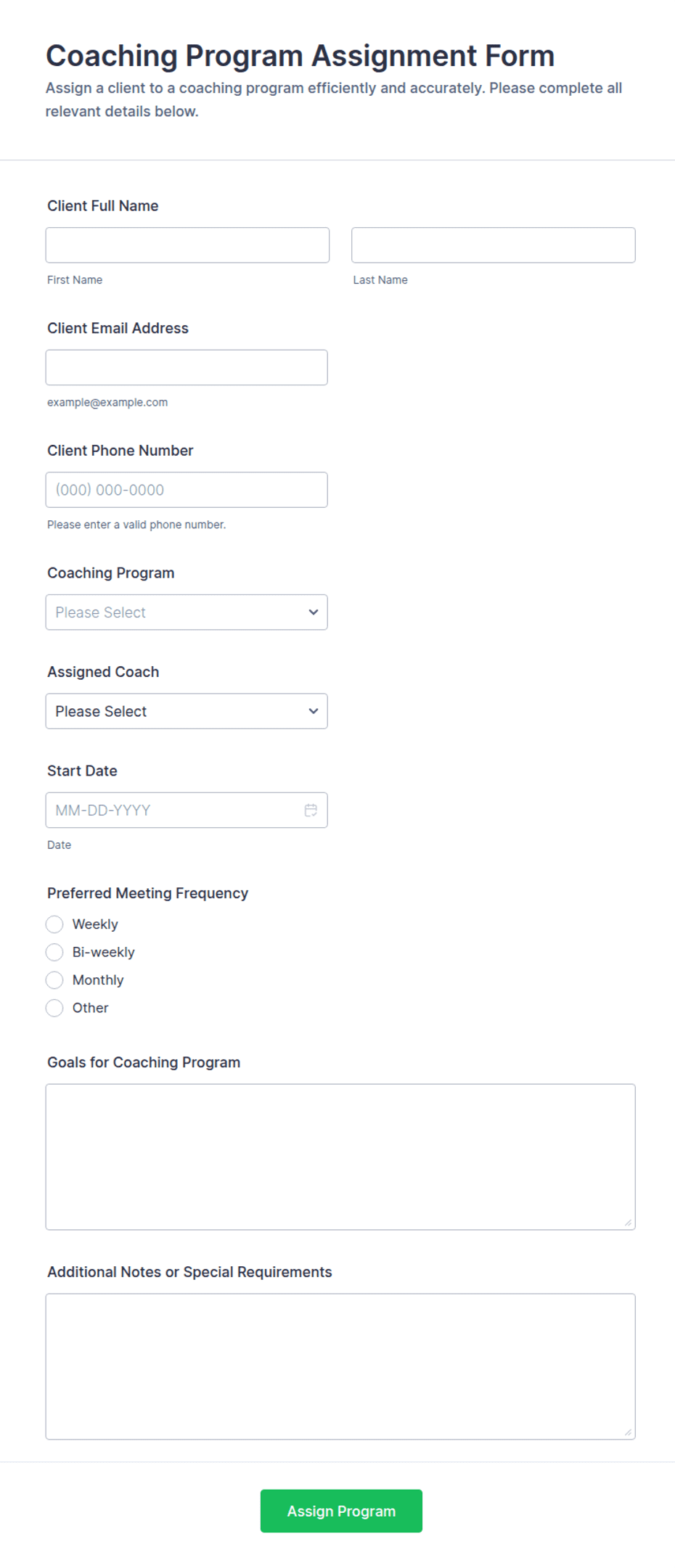This screenshot has width=675, height=1568.
Task: Submit with the Assign Program button
Action: pyautogui.click(x=341, y=1511)
